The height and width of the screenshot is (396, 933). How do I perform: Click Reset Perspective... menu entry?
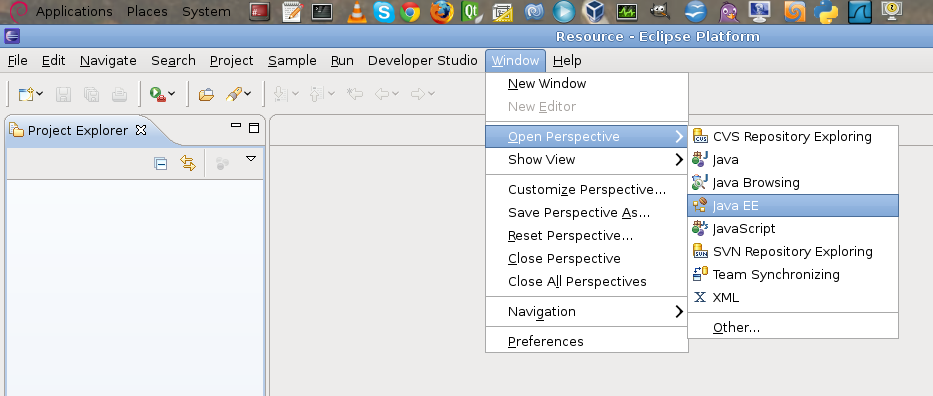(x=587, y=235)
